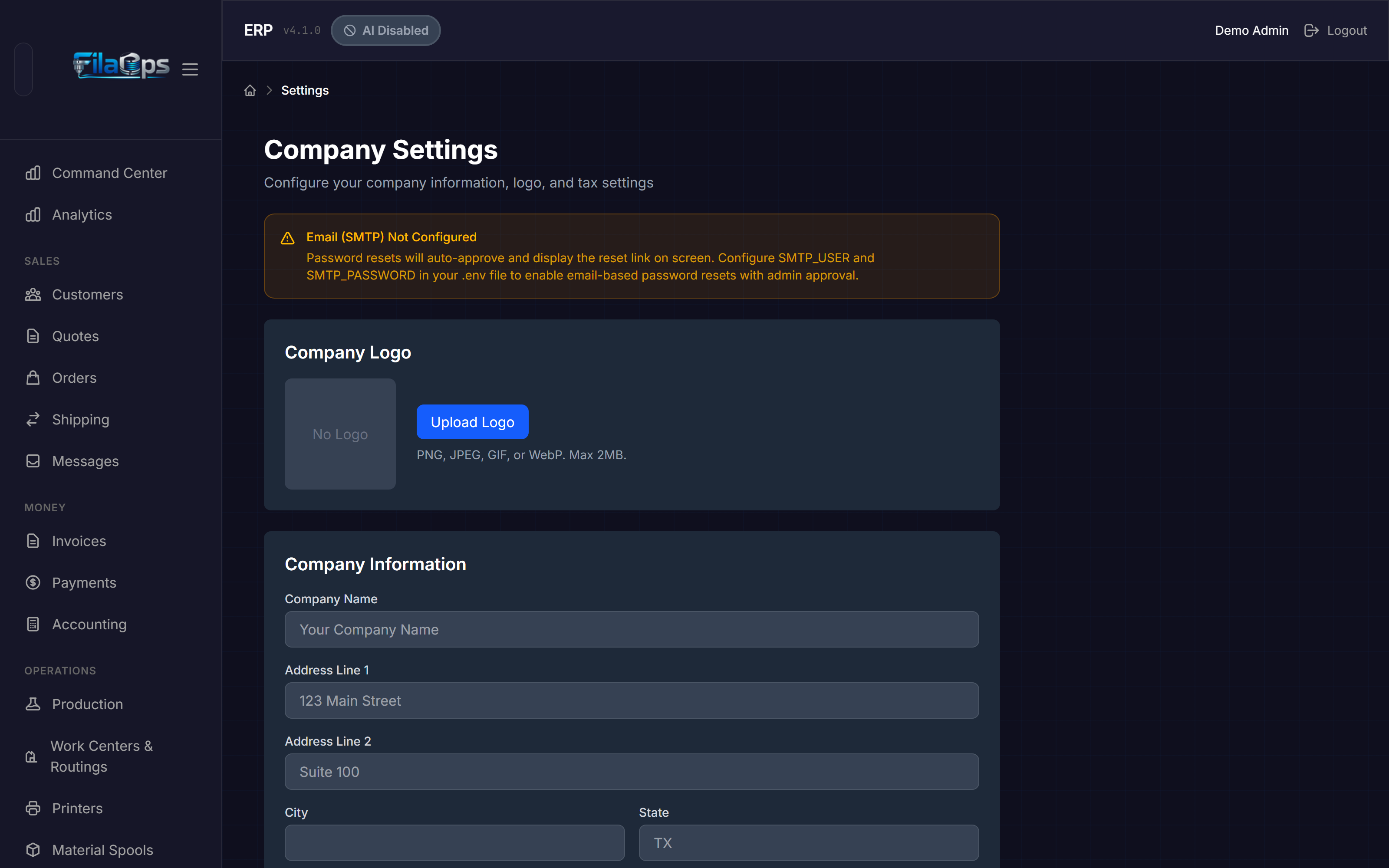Click the Orders shopping bag icon

point(33,378)
